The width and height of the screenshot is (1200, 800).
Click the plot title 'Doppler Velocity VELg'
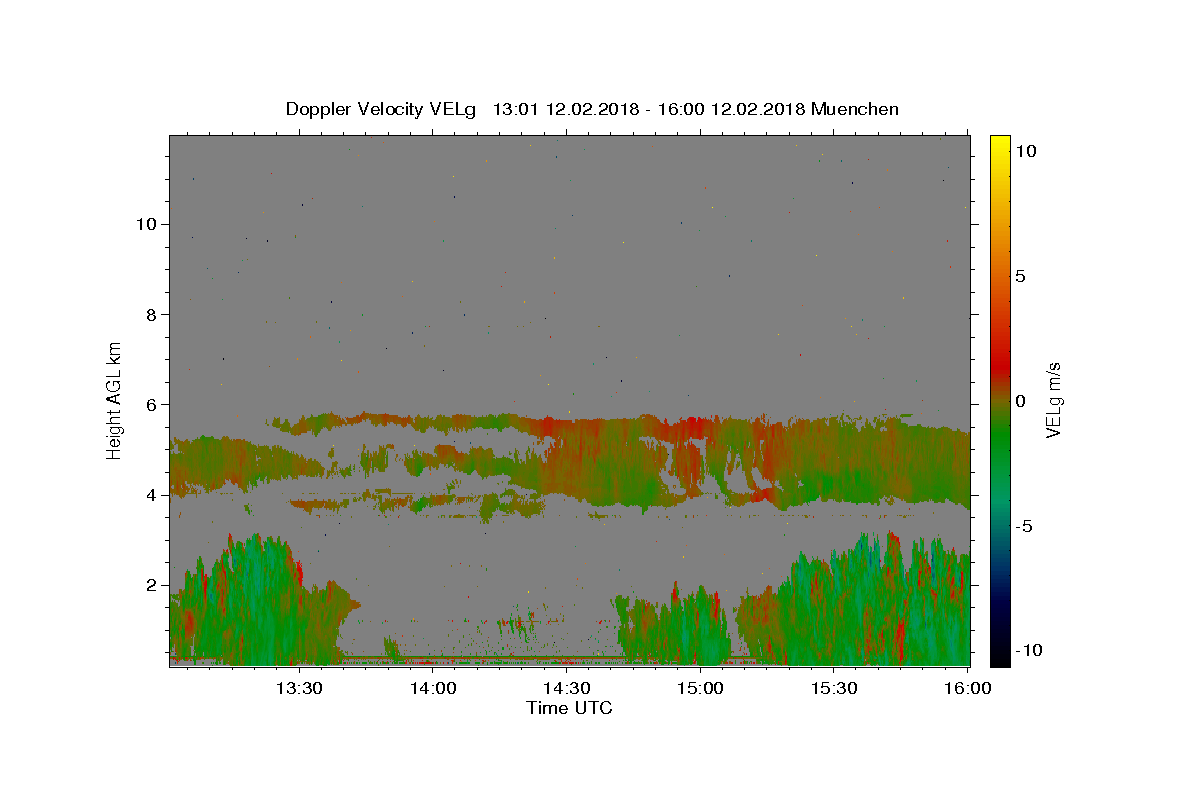[x=382, y=109]
